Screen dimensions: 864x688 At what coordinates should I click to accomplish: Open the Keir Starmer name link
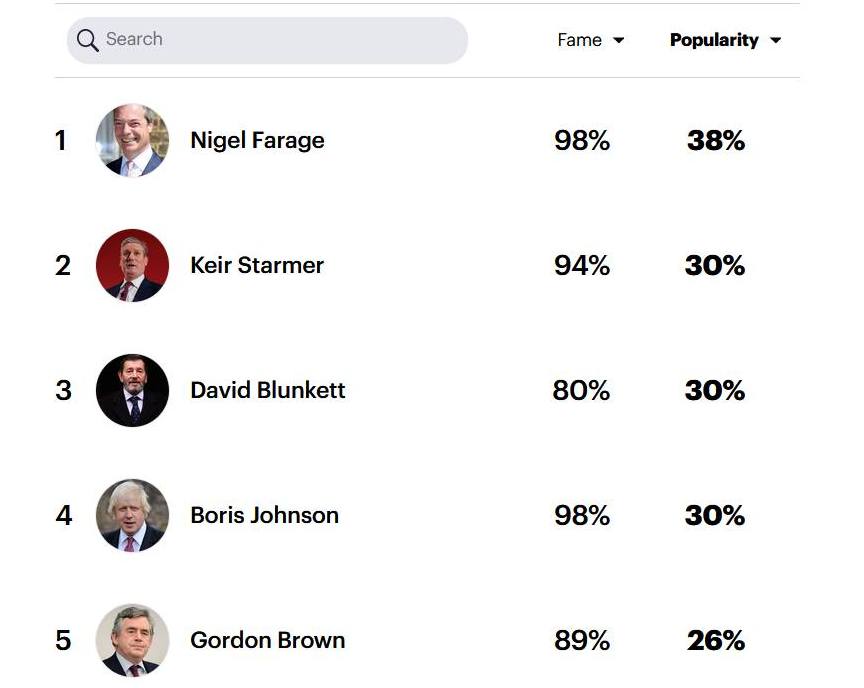pyautogui.click(x=257, y=265)
